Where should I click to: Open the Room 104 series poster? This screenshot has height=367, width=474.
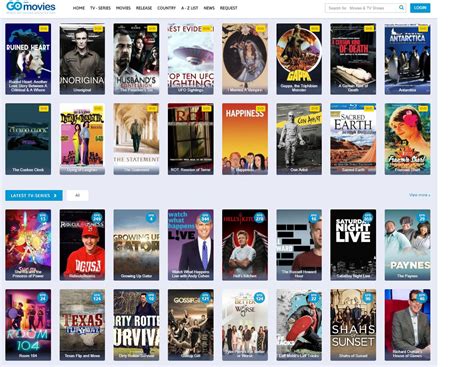(28, 325)
